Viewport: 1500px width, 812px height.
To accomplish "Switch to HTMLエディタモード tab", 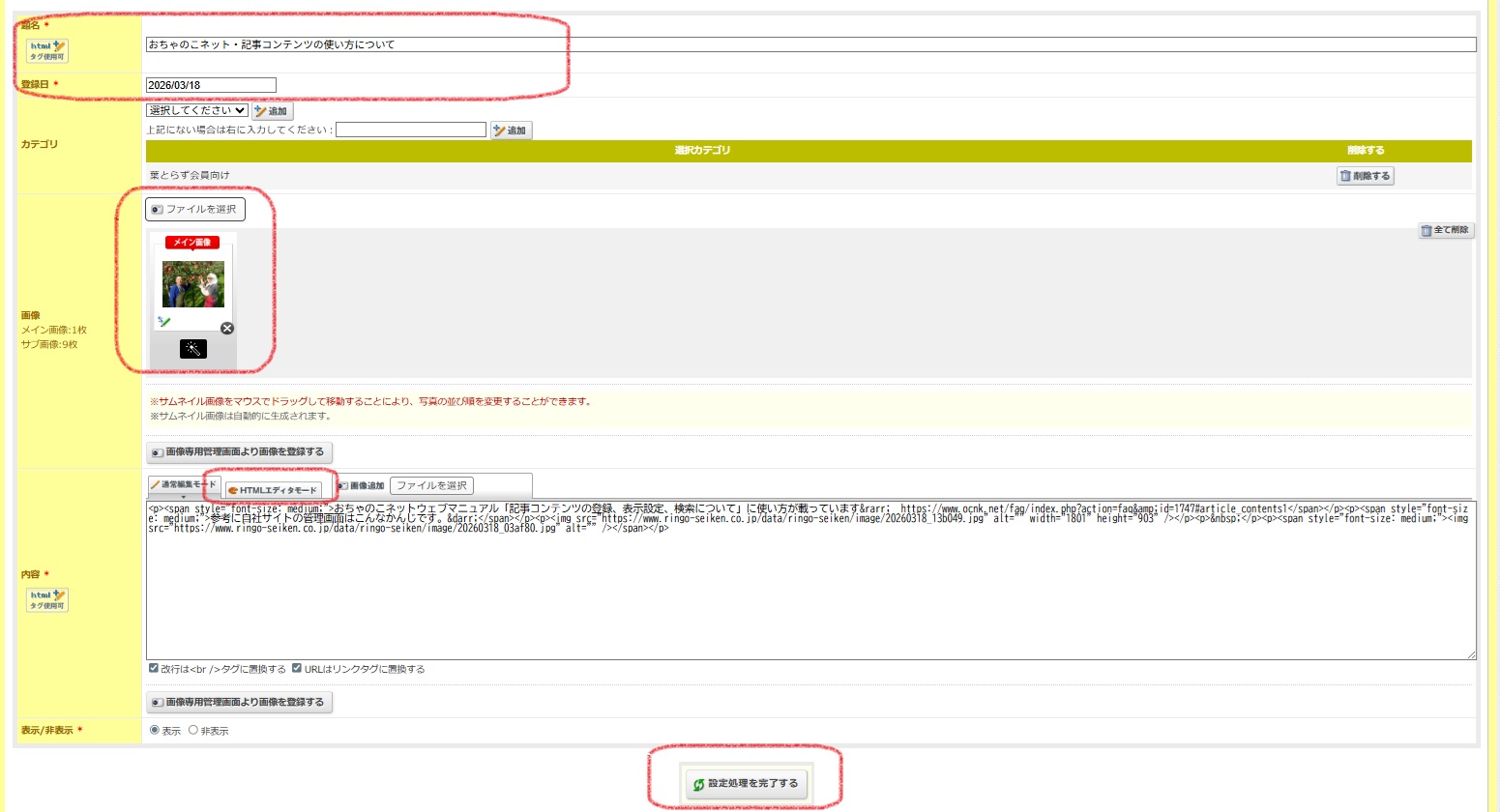I will [x=273, y=490].
